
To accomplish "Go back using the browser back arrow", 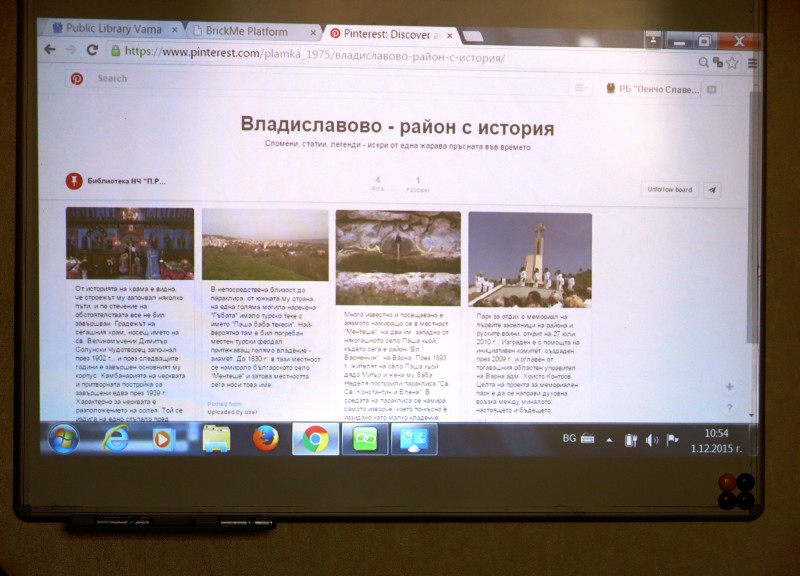I will [50, 49].
